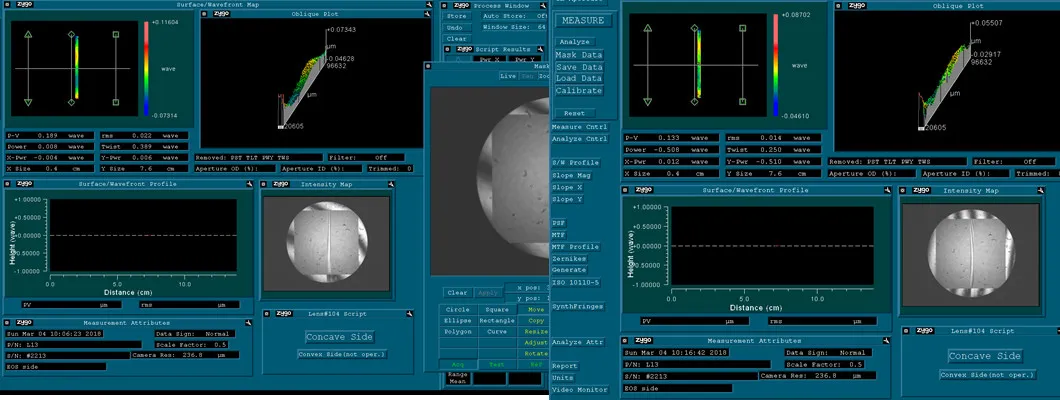Image resolution: width=1060 pixels, height=400 pixels.
Task: Change Window Size 64 in Process Window
Action: [514, 27]
